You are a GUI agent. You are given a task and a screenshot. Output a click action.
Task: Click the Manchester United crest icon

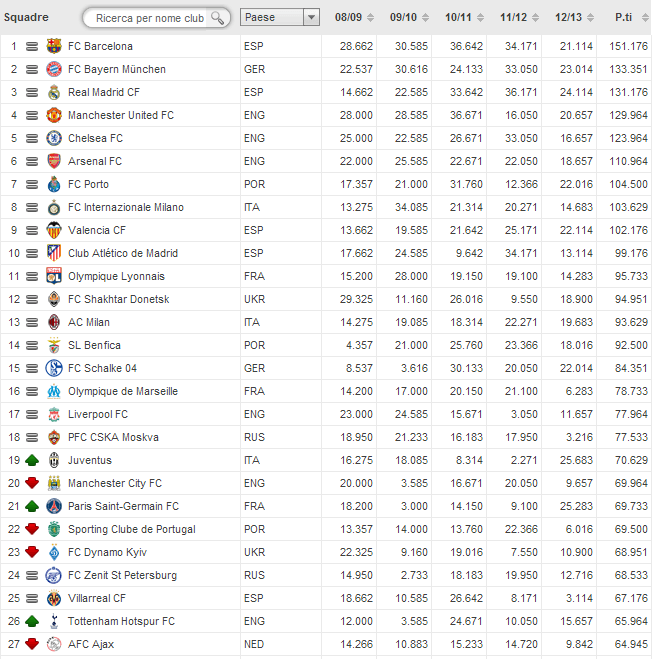tap(54, 115)
